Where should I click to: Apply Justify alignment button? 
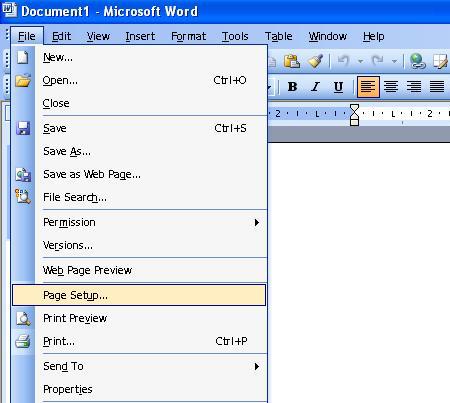(437, 87)
